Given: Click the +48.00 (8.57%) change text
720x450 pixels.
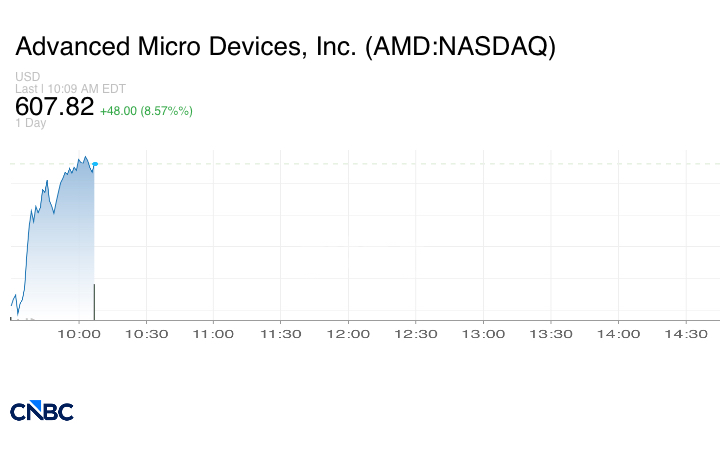Looking at the screenshot, I should [146, 111].
